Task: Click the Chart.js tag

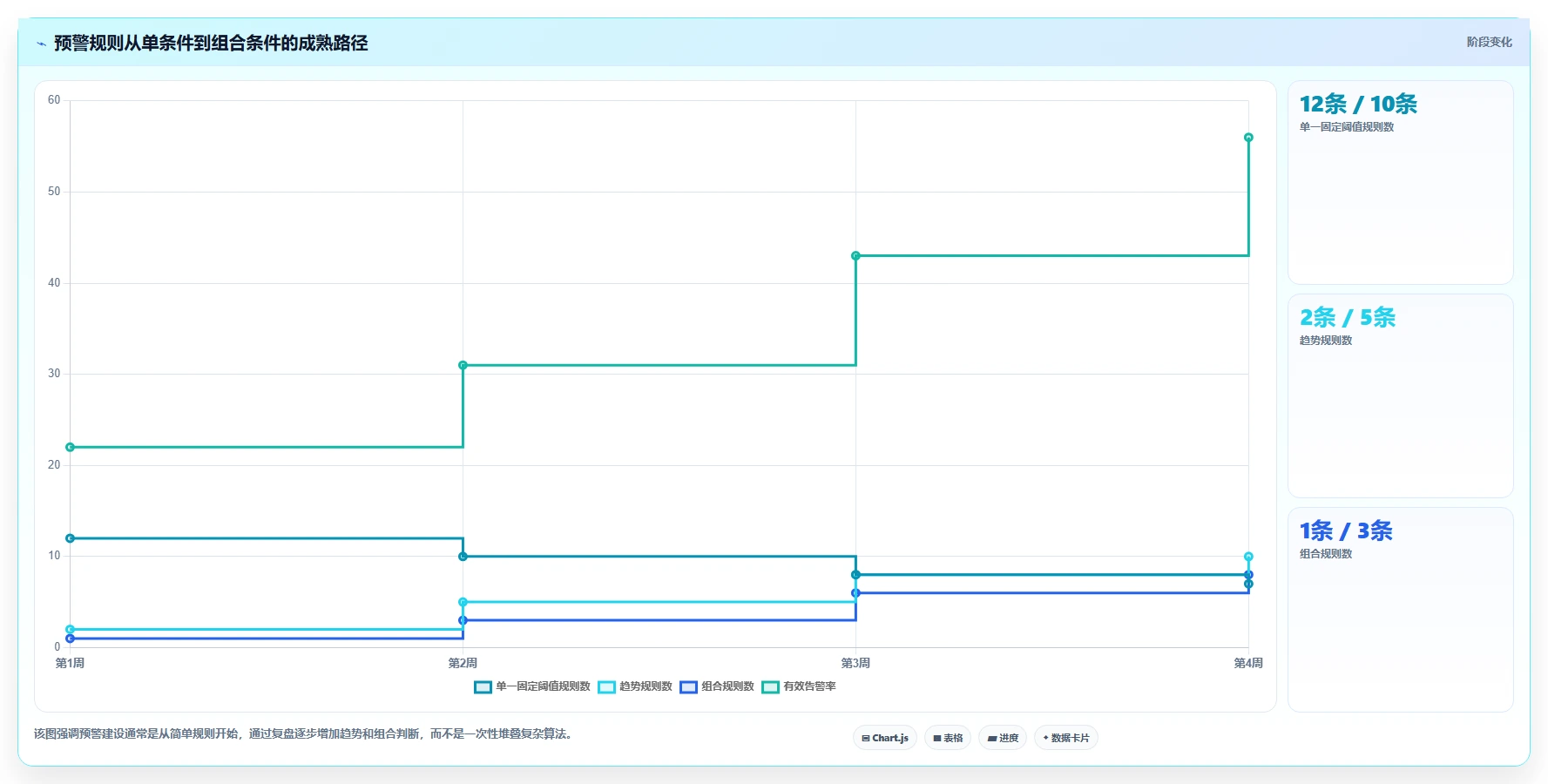Action: [x=884, y=738]
